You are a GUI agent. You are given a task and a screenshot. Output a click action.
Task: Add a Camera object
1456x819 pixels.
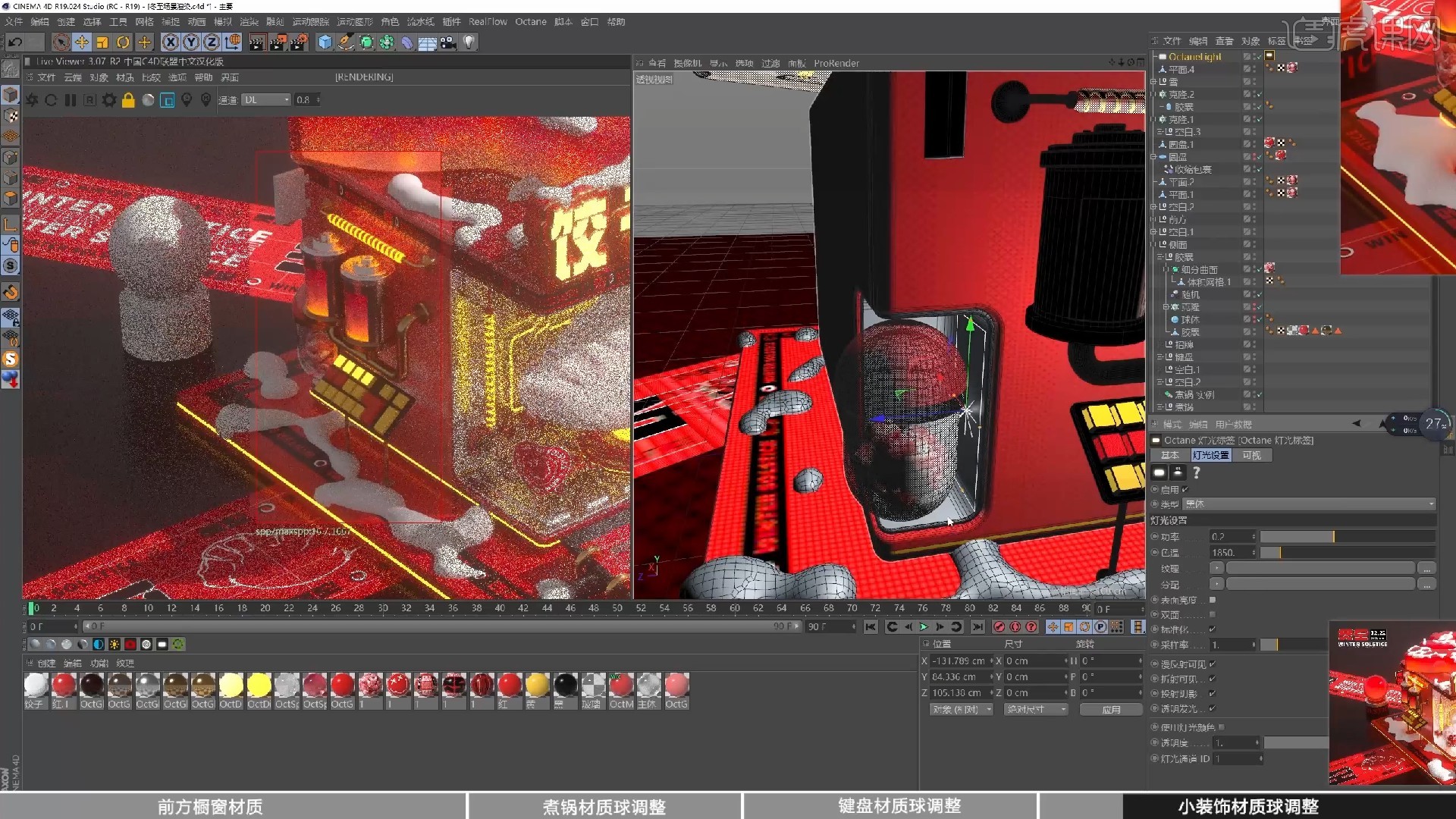pyautogui.click(x=448, y=42)
